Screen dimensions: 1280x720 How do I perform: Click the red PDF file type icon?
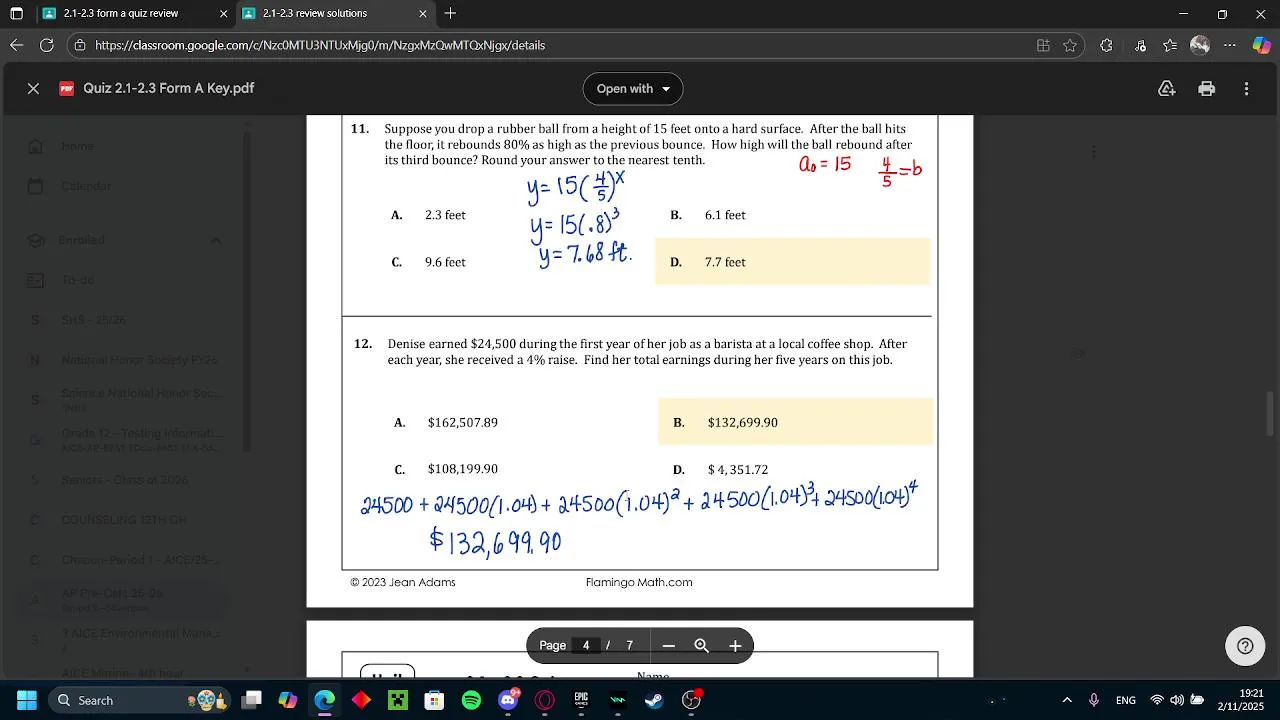pyautogui.click(x=67, y=88)
